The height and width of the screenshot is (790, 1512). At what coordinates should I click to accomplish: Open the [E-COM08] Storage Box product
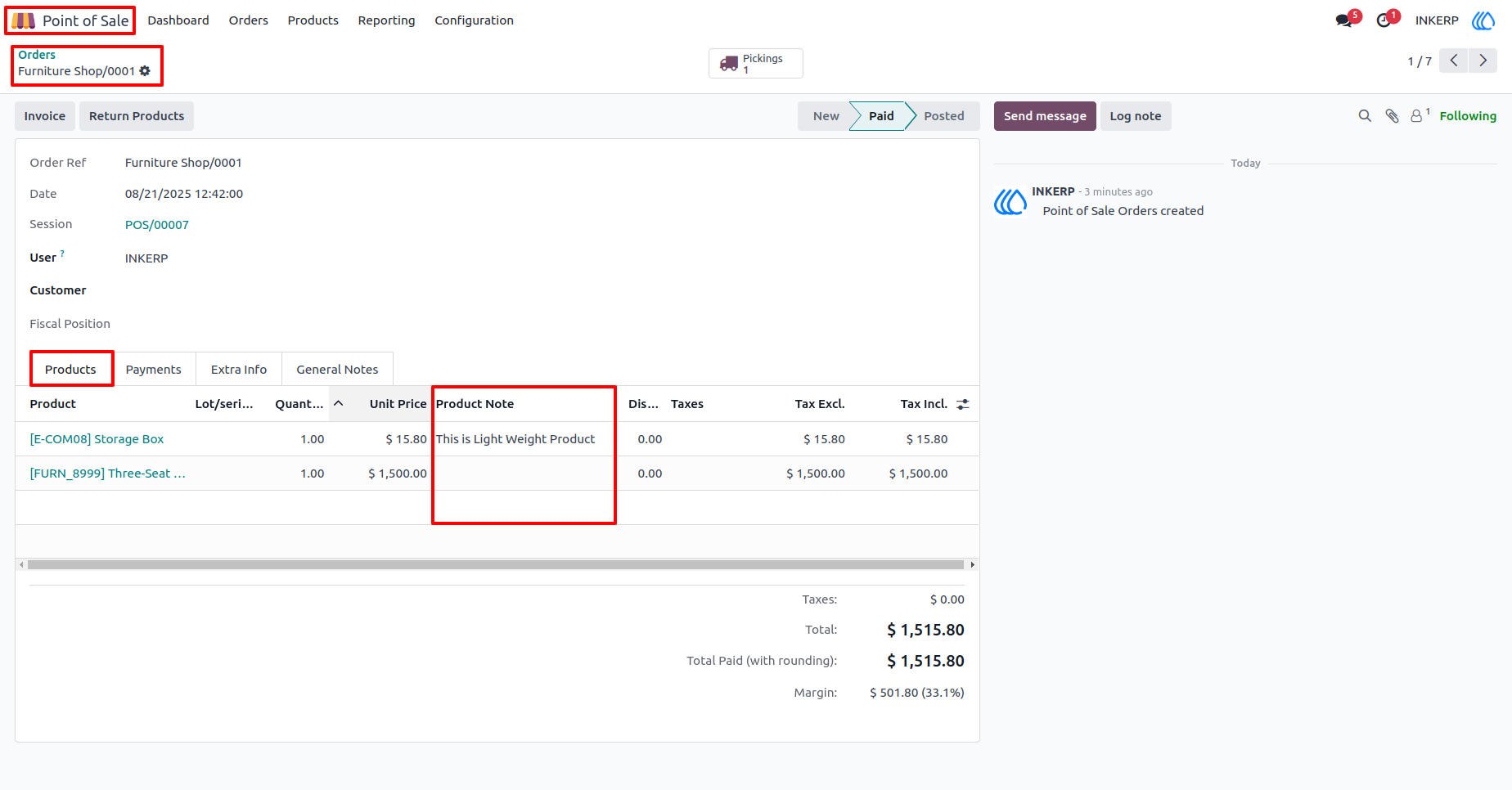click(97, 439)
